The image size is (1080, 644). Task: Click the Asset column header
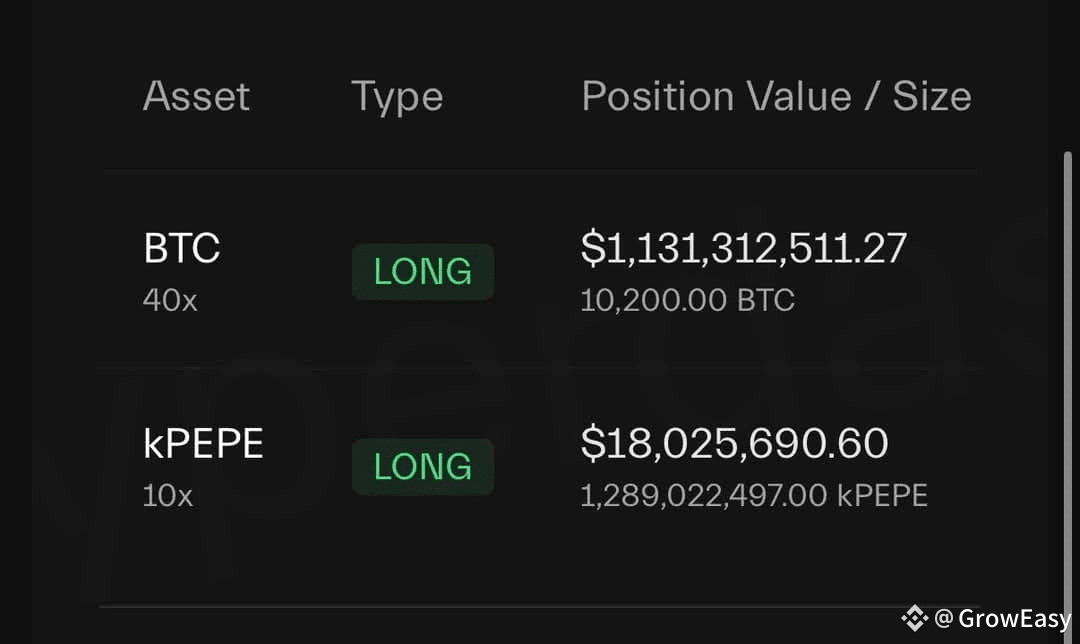coord(196,96)
